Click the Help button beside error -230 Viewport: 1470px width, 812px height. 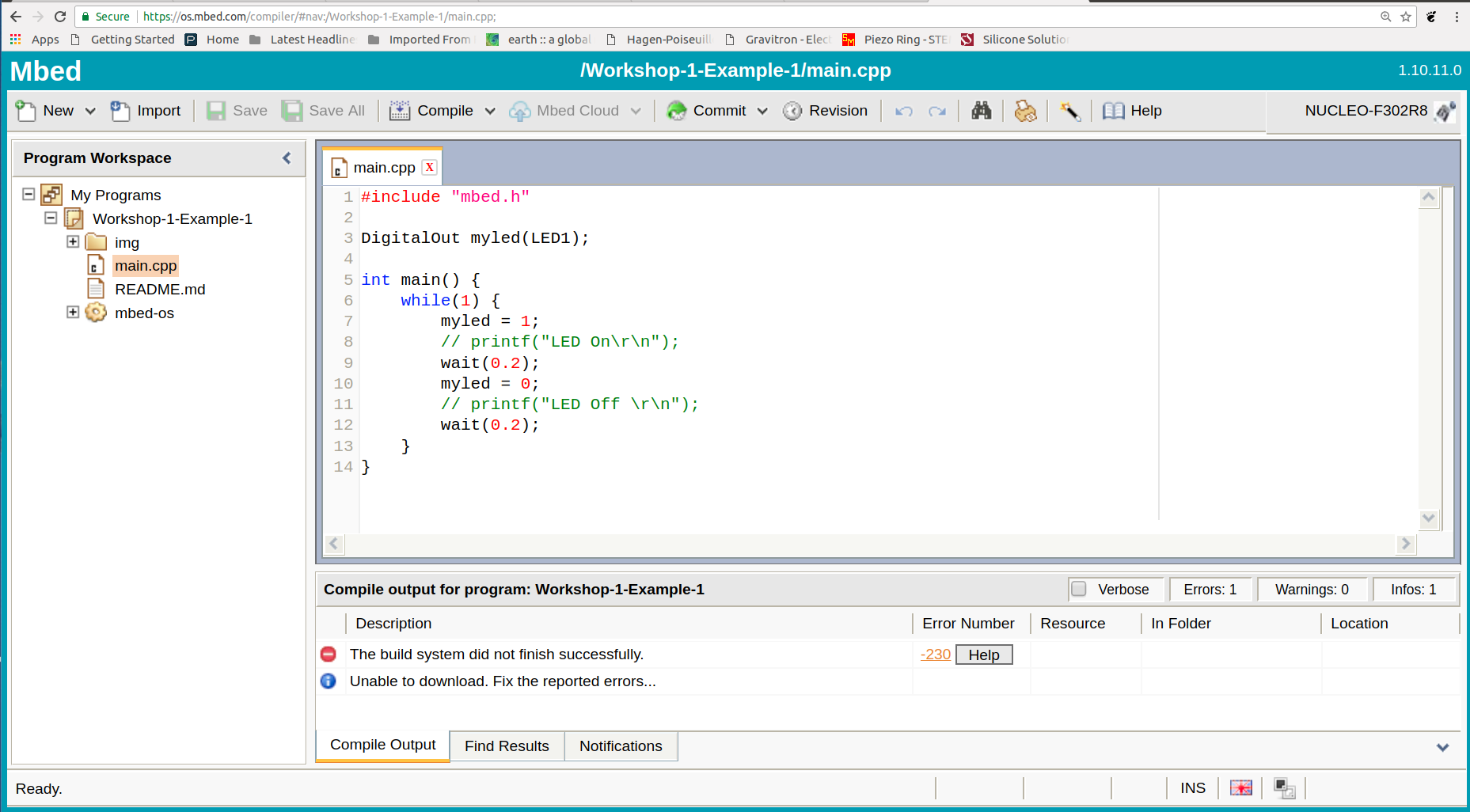[x=984, y=655]
